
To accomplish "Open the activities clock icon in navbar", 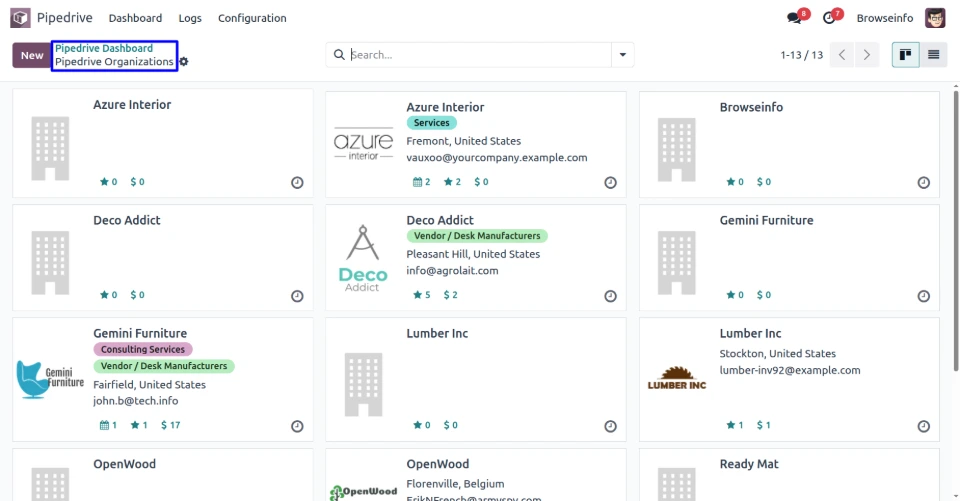I will (829, 18).
